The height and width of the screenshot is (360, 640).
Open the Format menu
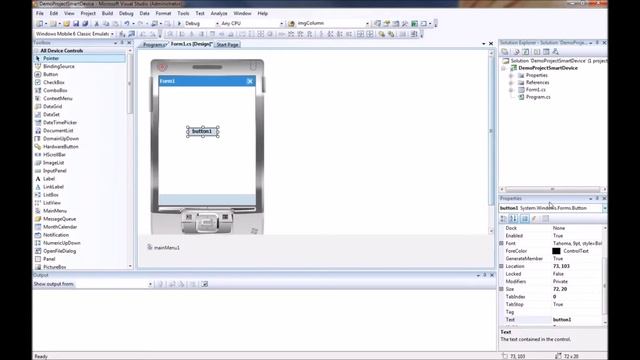(x=163, y=13)
